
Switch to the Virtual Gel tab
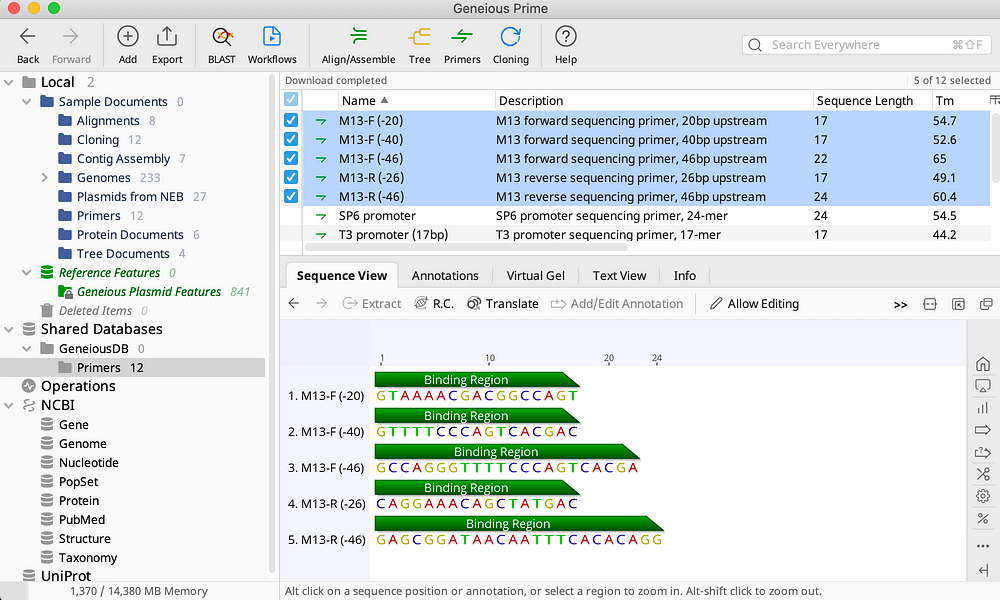click(x=535, y=276)
